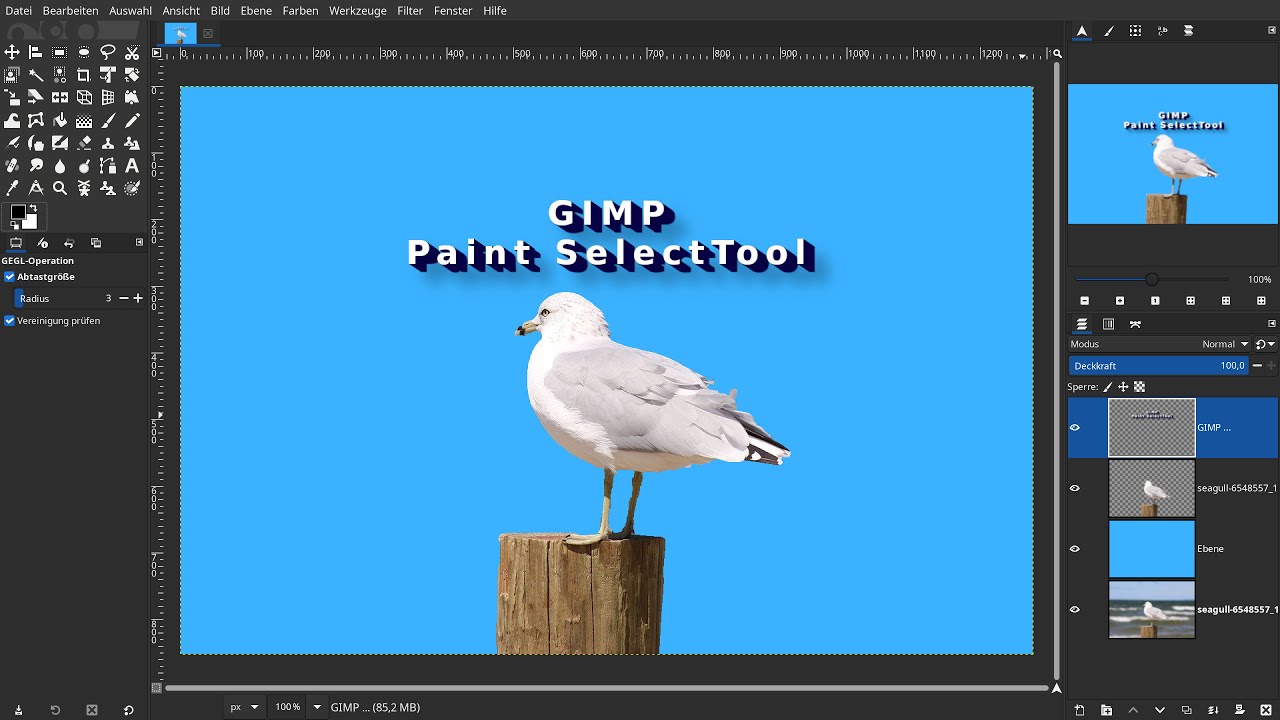Viewport: 1280px width, 720px height.
Task: Open the layer mode group switch dropdown
Action: [1265, 344]
